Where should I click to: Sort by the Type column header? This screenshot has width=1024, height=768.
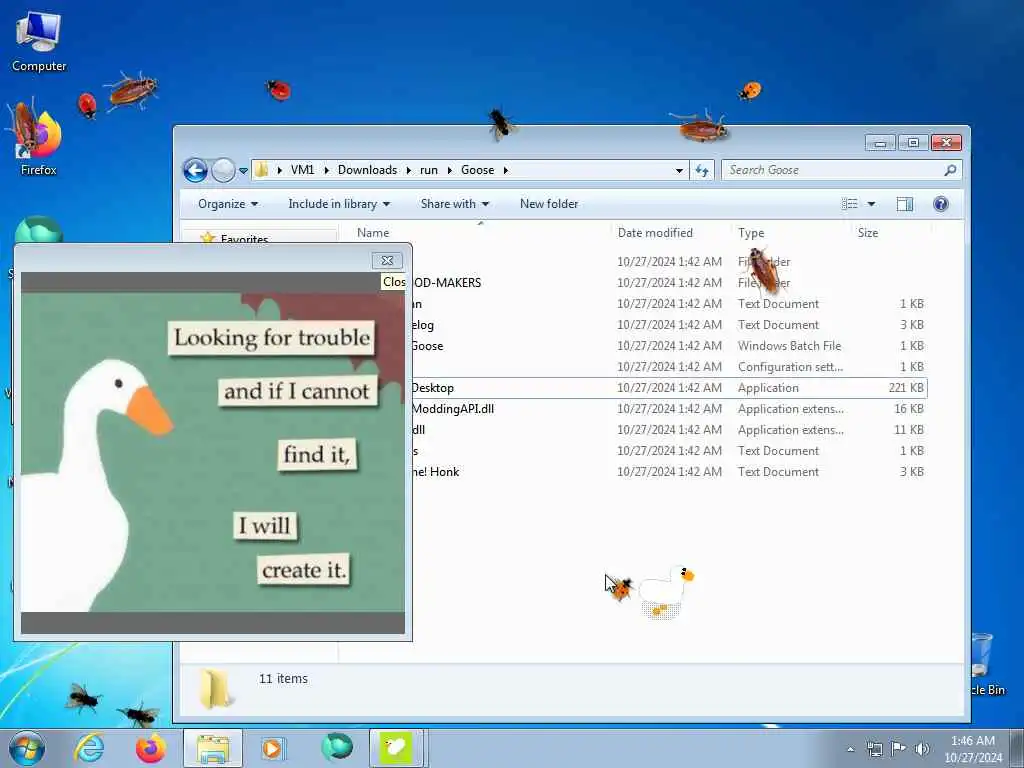coord(751,232)
